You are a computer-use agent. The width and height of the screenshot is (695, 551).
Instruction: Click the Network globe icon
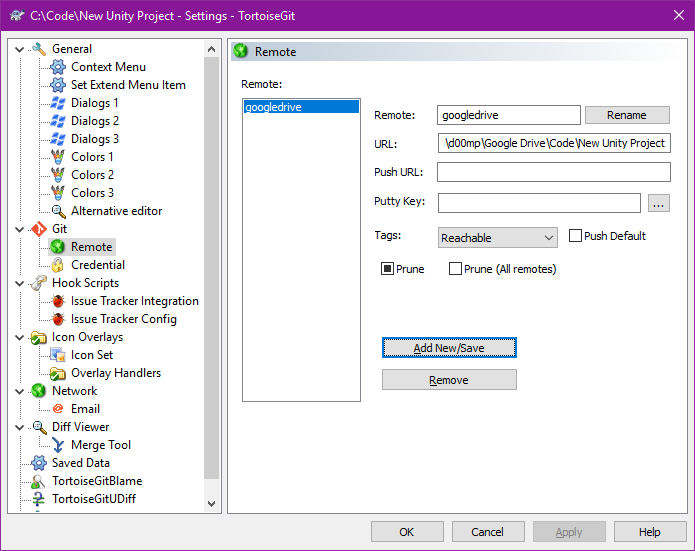[x=39, y=391]
